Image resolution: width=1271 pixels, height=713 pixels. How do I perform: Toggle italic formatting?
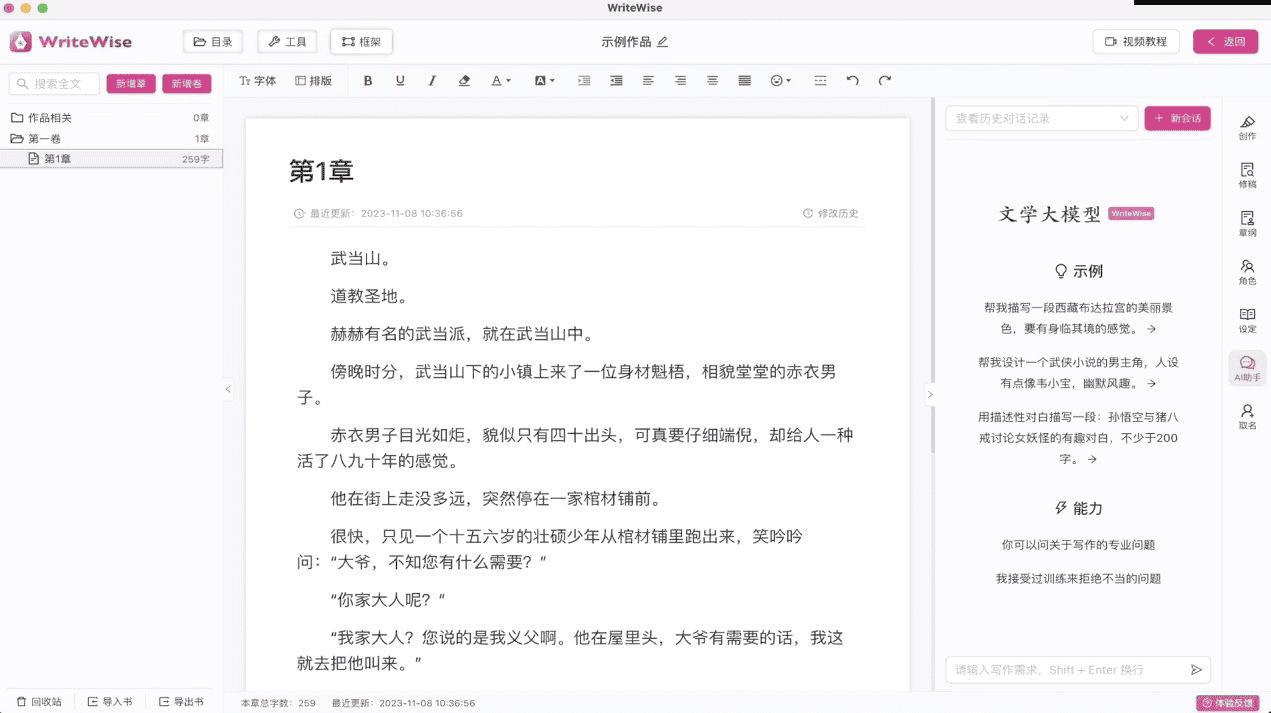pyautogui.click(x=432, y=80)
